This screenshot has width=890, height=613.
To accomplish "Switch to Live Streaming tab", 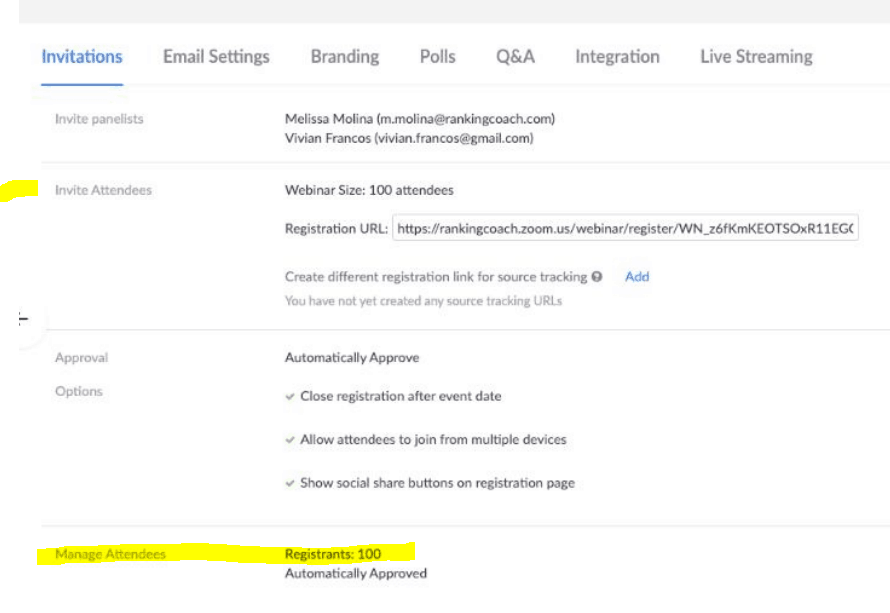I will click(757, 57).
